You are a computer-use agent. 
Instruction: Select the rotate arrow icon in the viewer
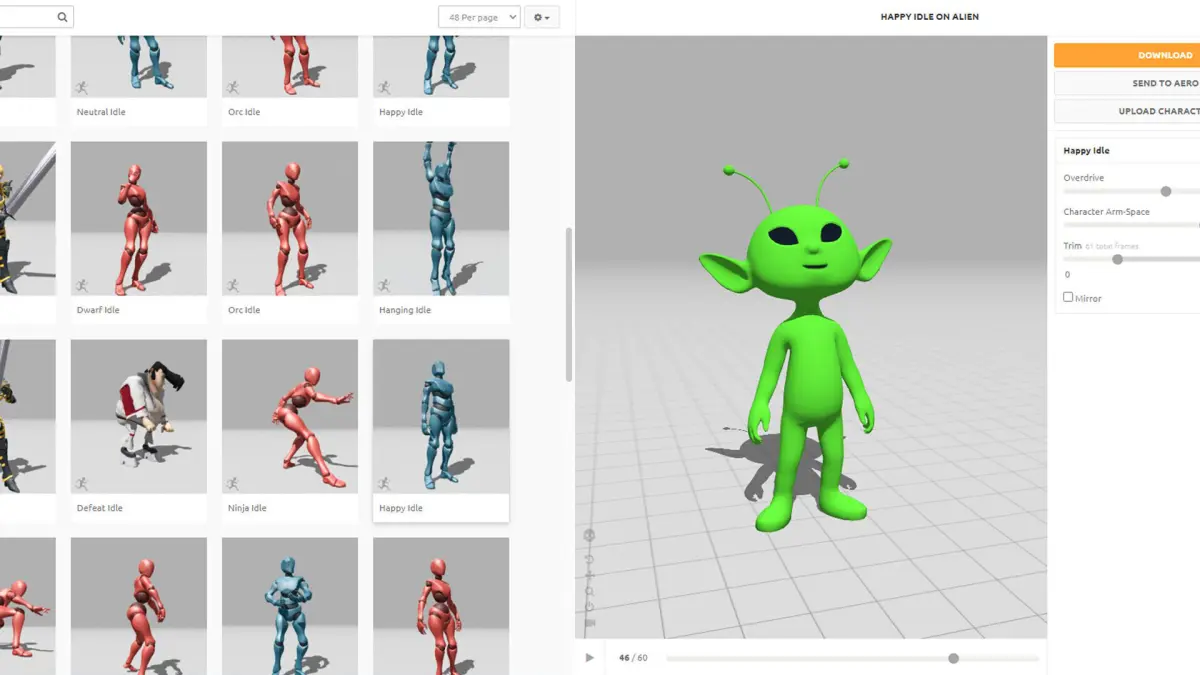pos(589,558)
